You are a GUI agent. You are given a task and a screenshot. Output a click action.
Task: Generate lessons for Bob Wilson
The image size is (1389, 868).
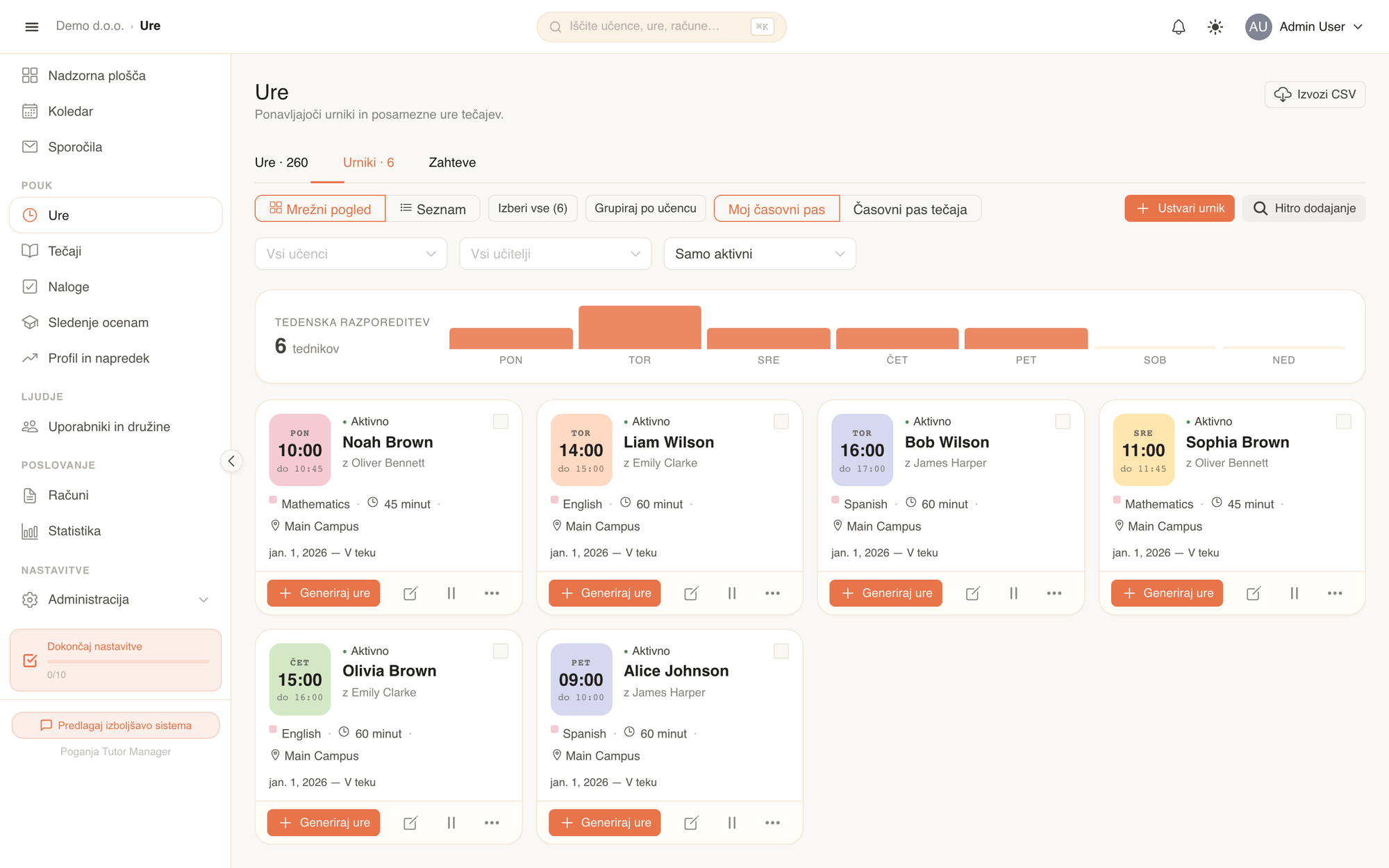pyautogui.click(x=885, y=593)
